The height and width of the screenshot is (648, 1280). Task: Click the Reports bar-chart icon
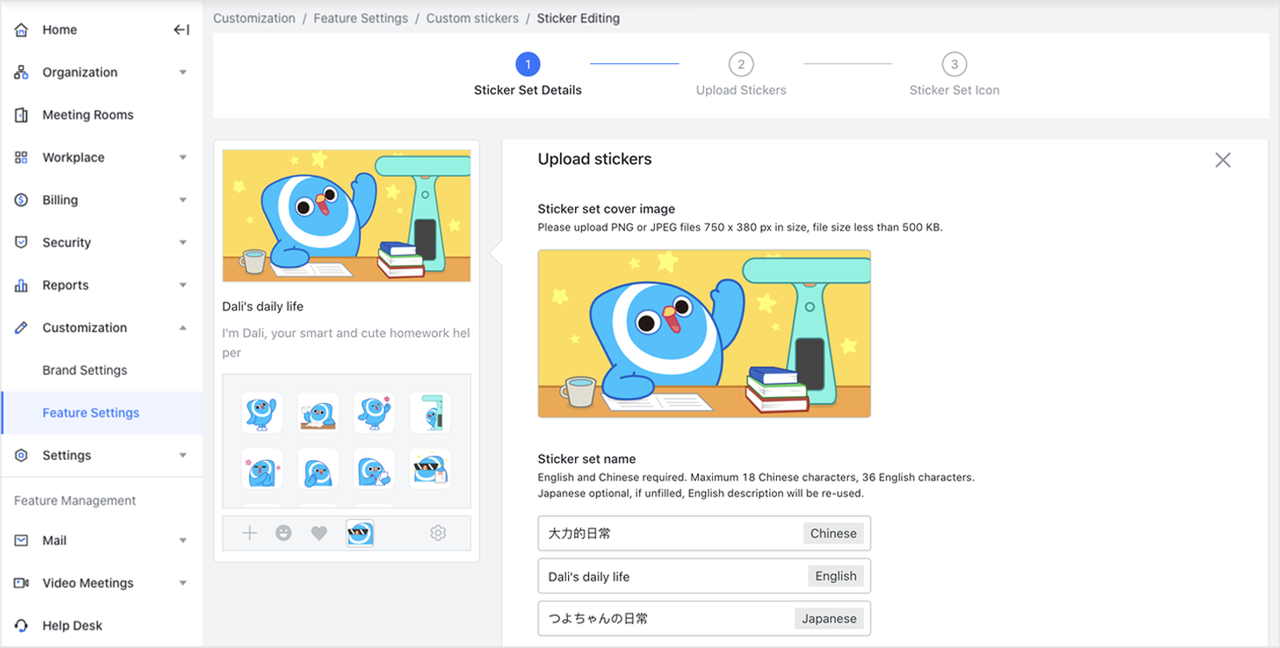tap(21, 284)
